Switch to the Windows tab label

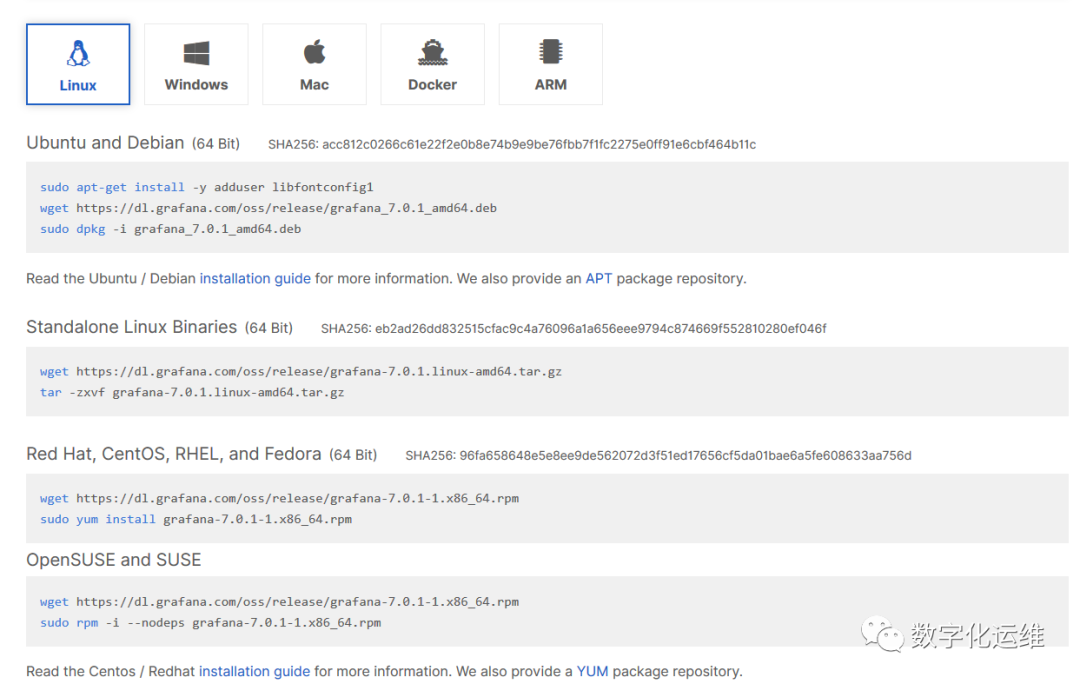tap(196, 85)
